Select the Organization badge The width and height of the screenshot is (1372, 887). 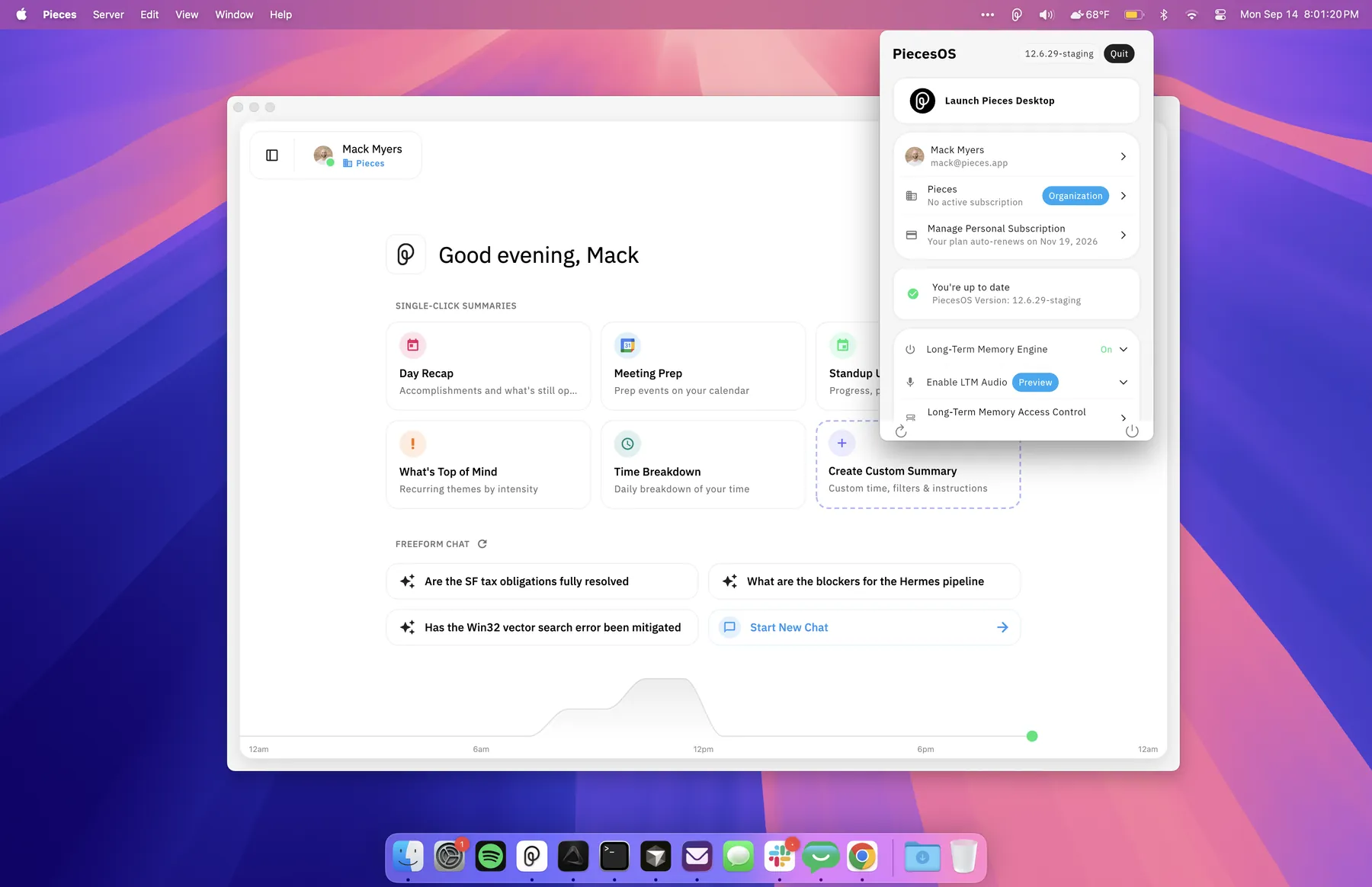1075,196
